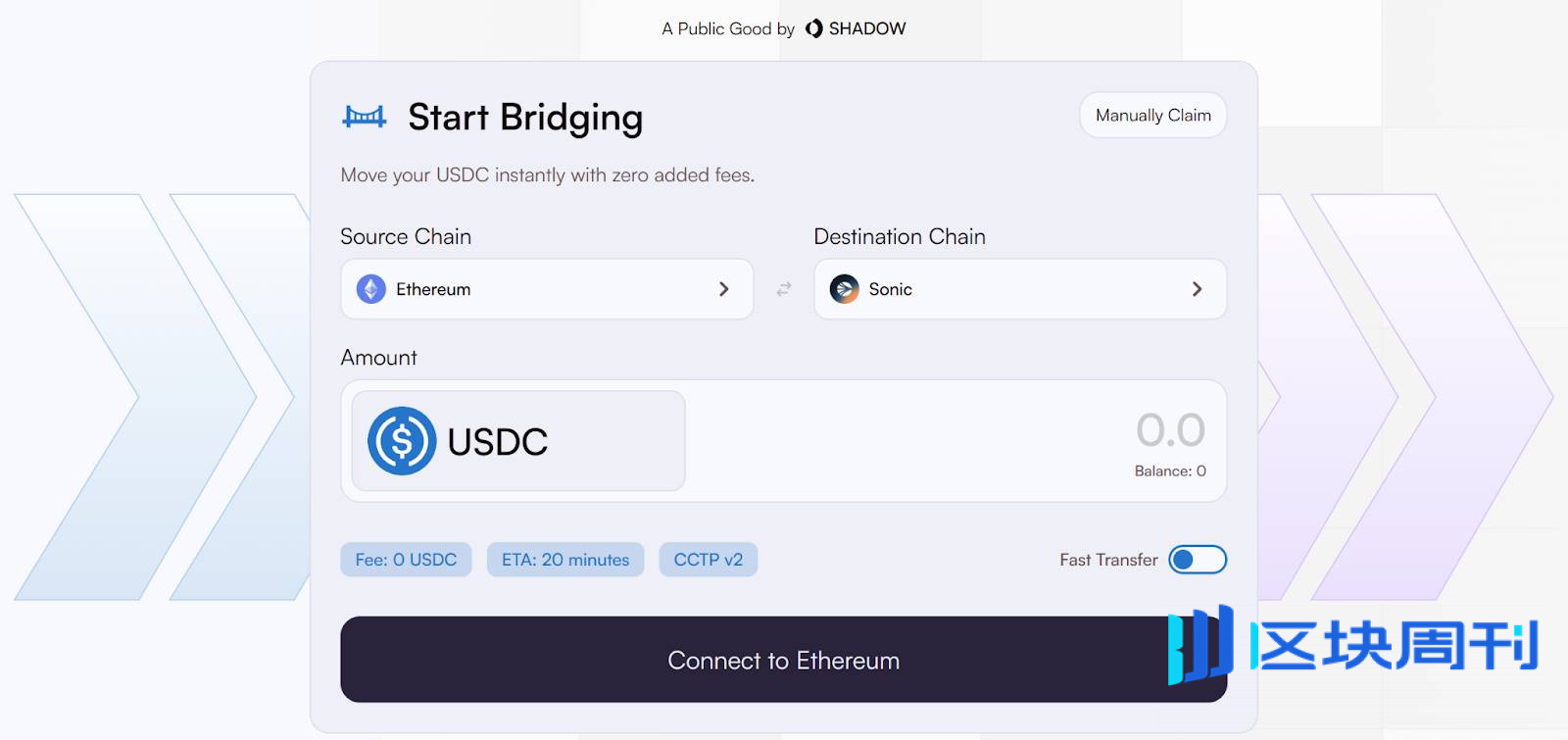Image resolution: width=1568 pixels, height=740 pixels.
Task: Swap source and destination chains
Action: [x=784, y=289]
